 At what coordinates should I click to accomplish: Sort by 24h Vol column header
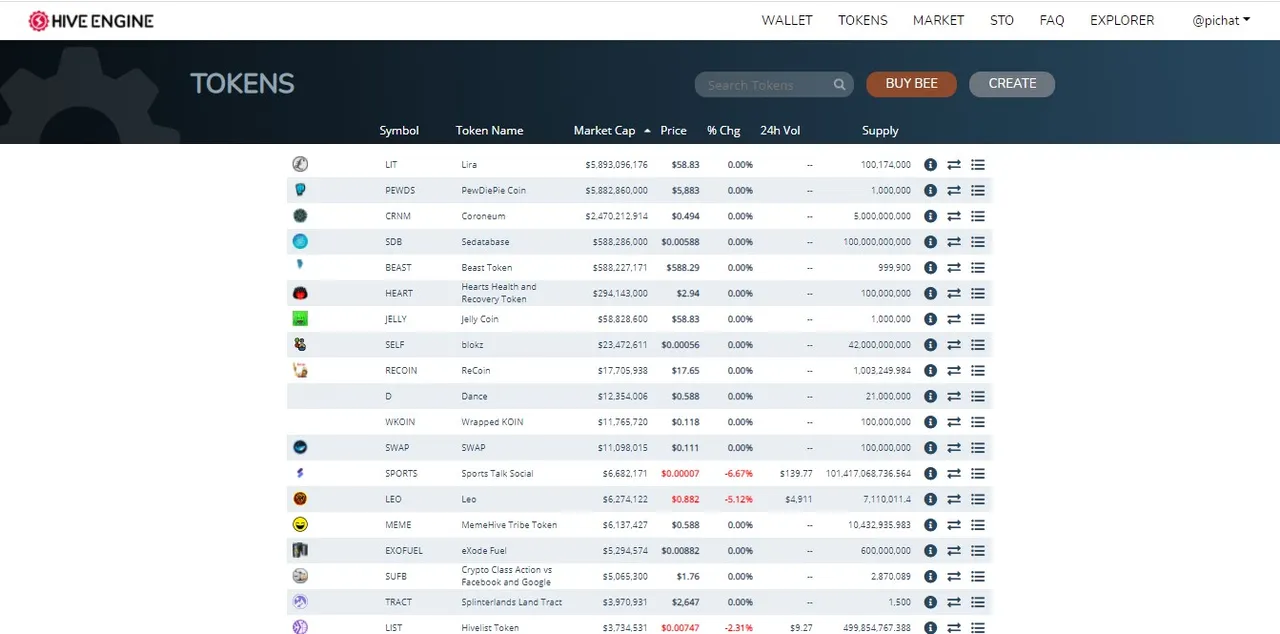click(780, 131)
